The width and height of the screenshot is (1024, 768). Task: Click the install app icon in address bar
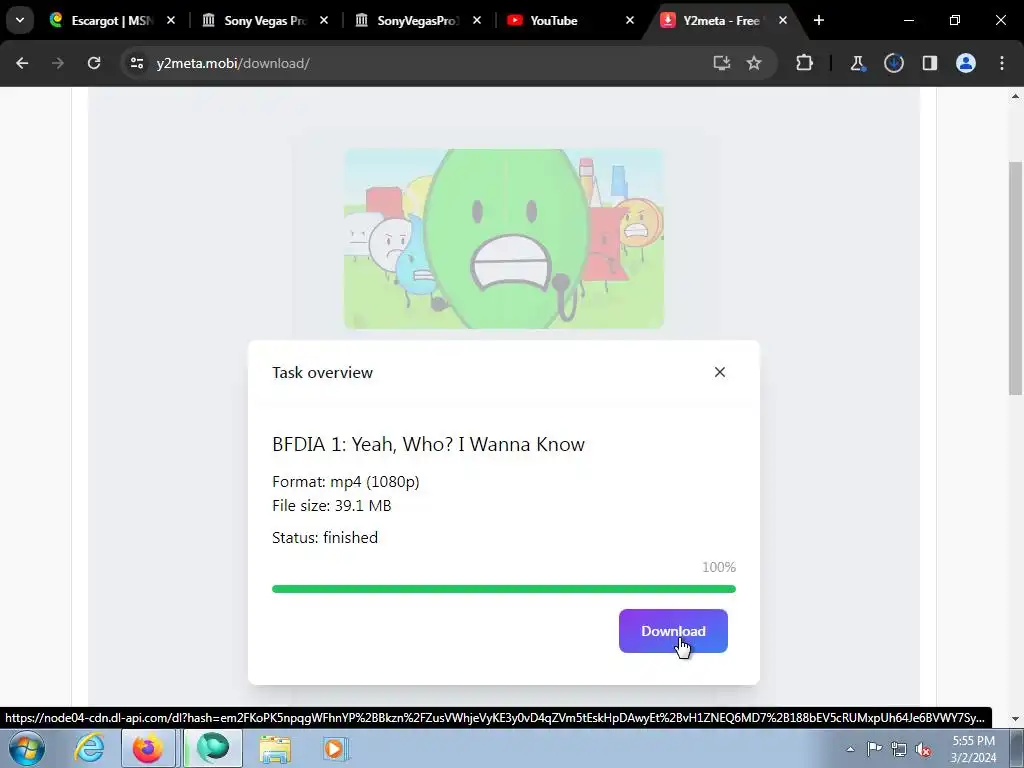point(722,63)
